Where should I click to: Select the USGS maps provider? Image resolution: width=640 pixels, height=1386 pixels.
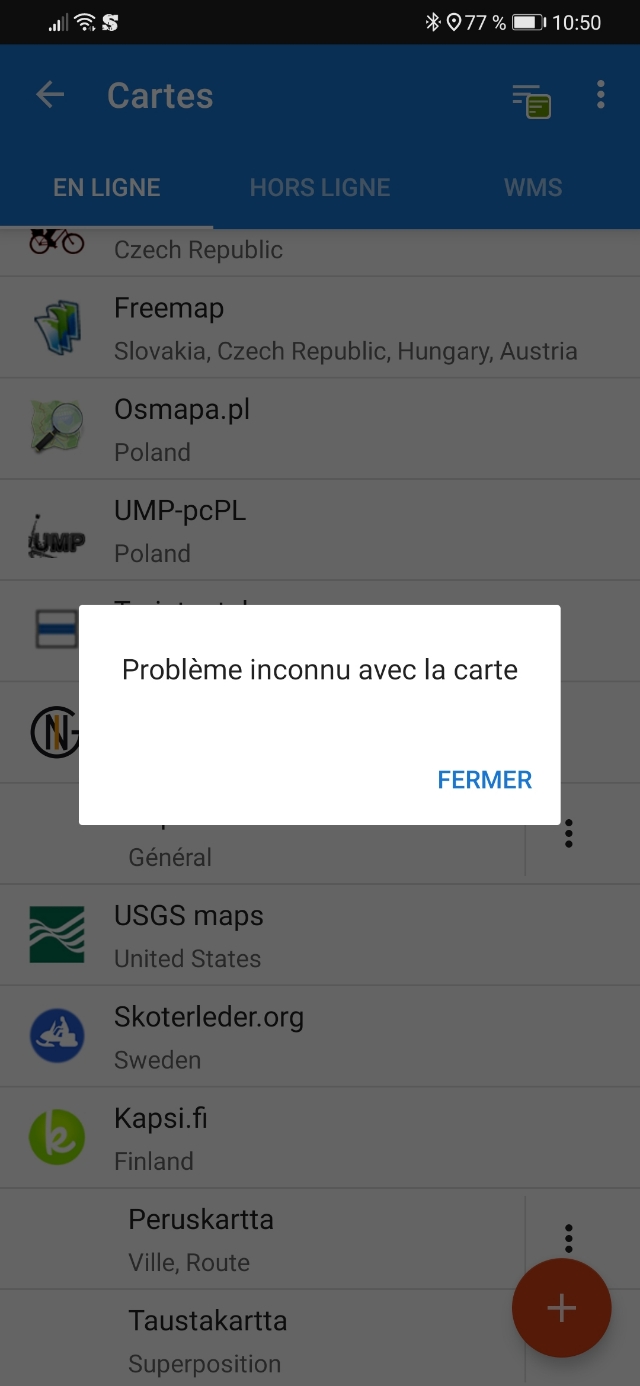click(x=320, y=935)
